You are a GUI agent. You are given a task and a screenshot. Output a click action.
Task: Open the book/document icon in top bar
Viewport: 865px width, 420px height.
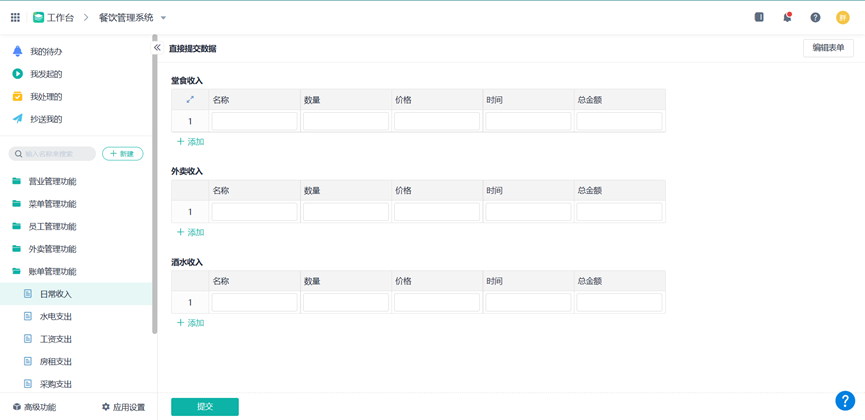tap(759, 17)
